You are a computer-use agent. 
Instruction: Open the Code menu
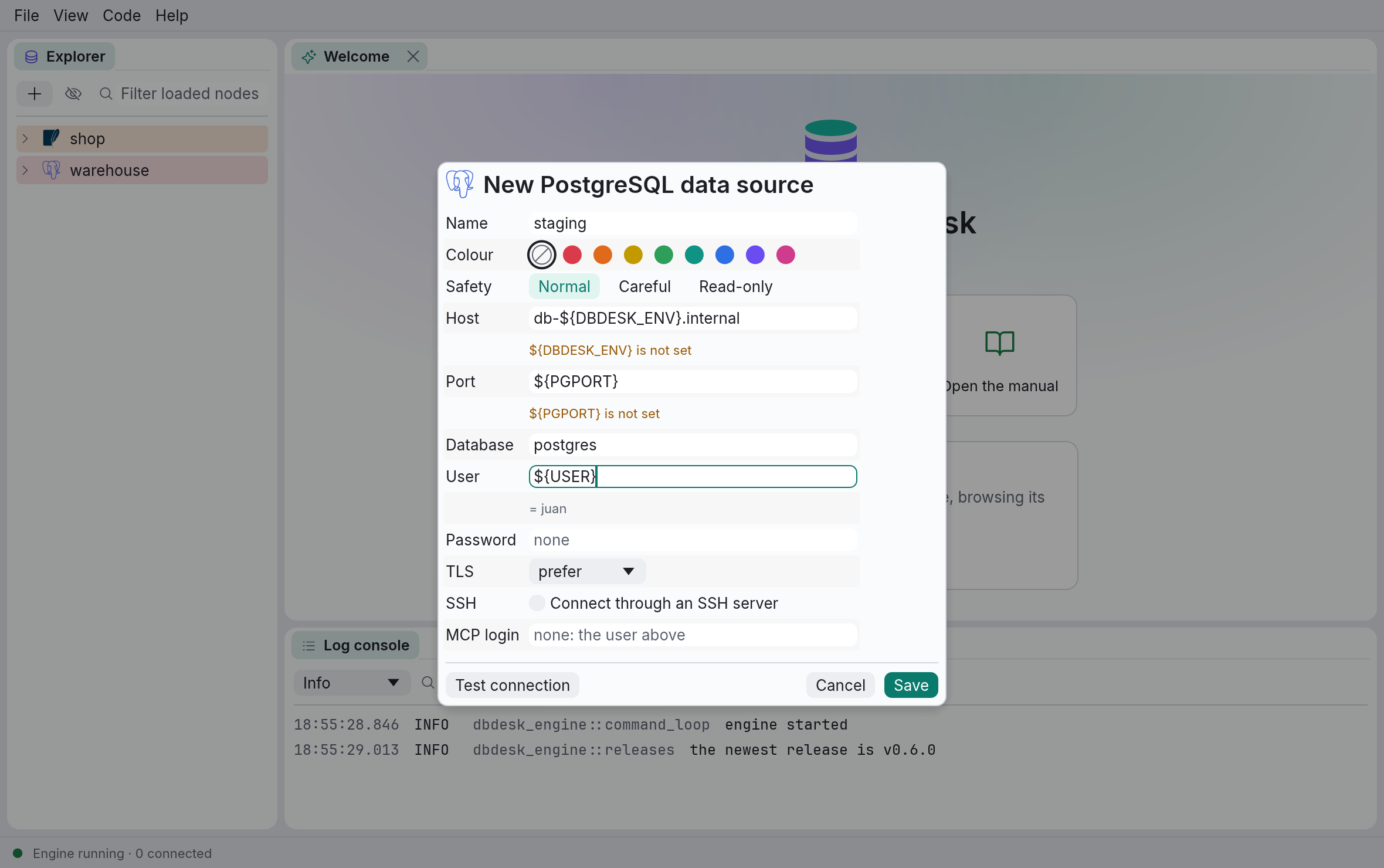point(121,15)
